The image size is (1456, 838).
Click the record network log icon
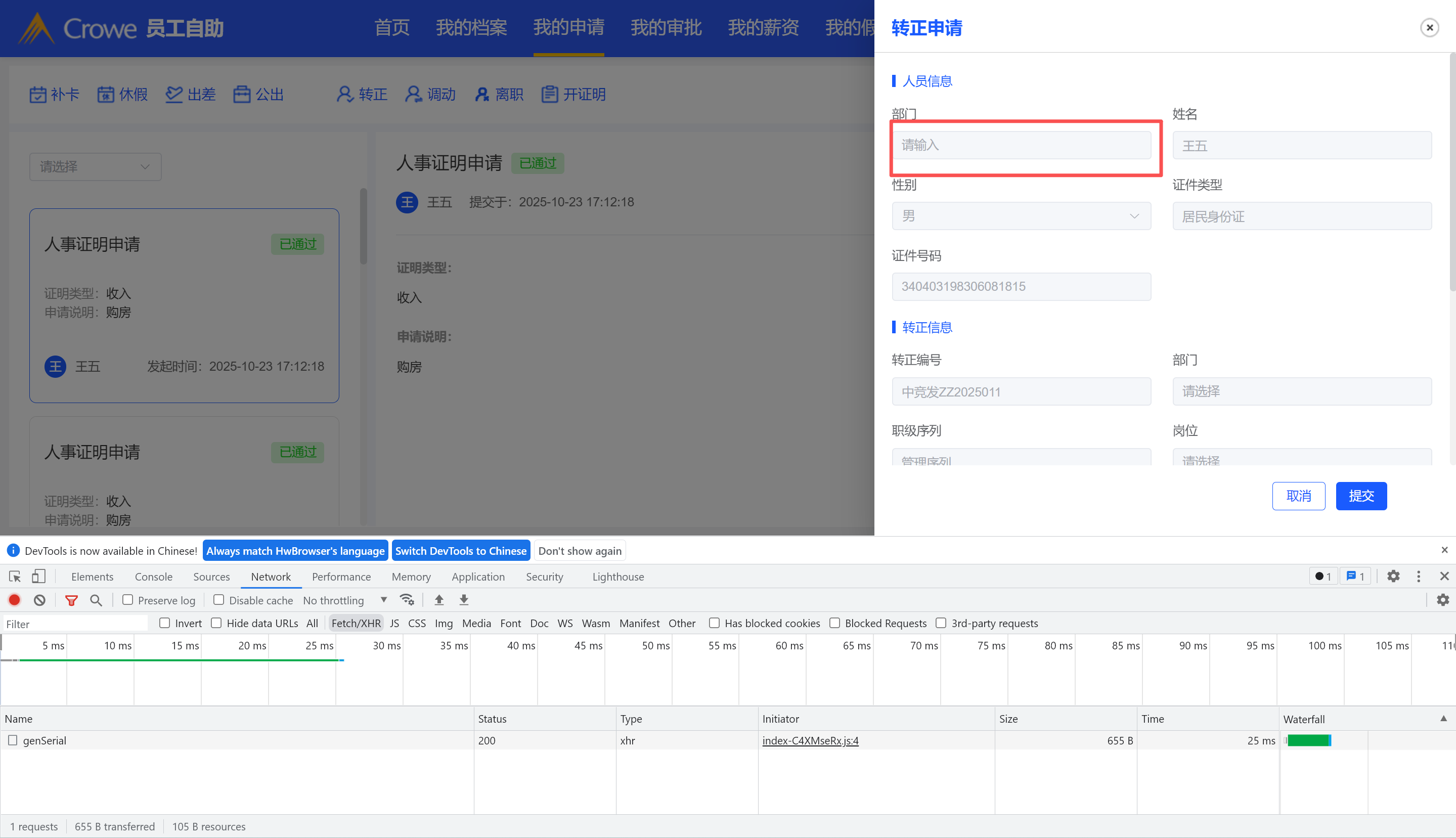pos(14,600)
